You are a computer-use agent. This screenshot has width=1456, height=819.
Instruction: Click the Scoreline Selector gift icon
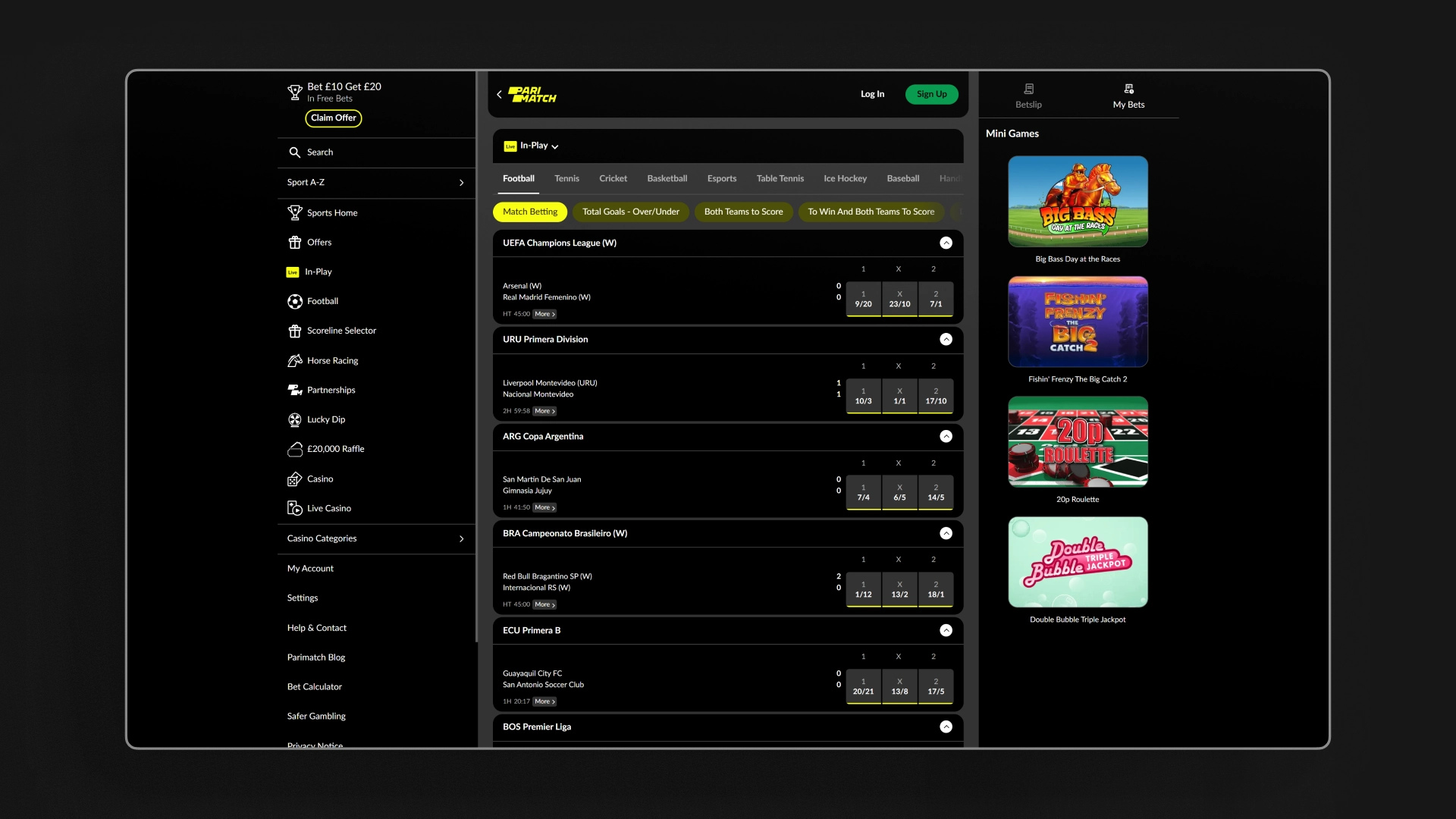tap(295, 331)
